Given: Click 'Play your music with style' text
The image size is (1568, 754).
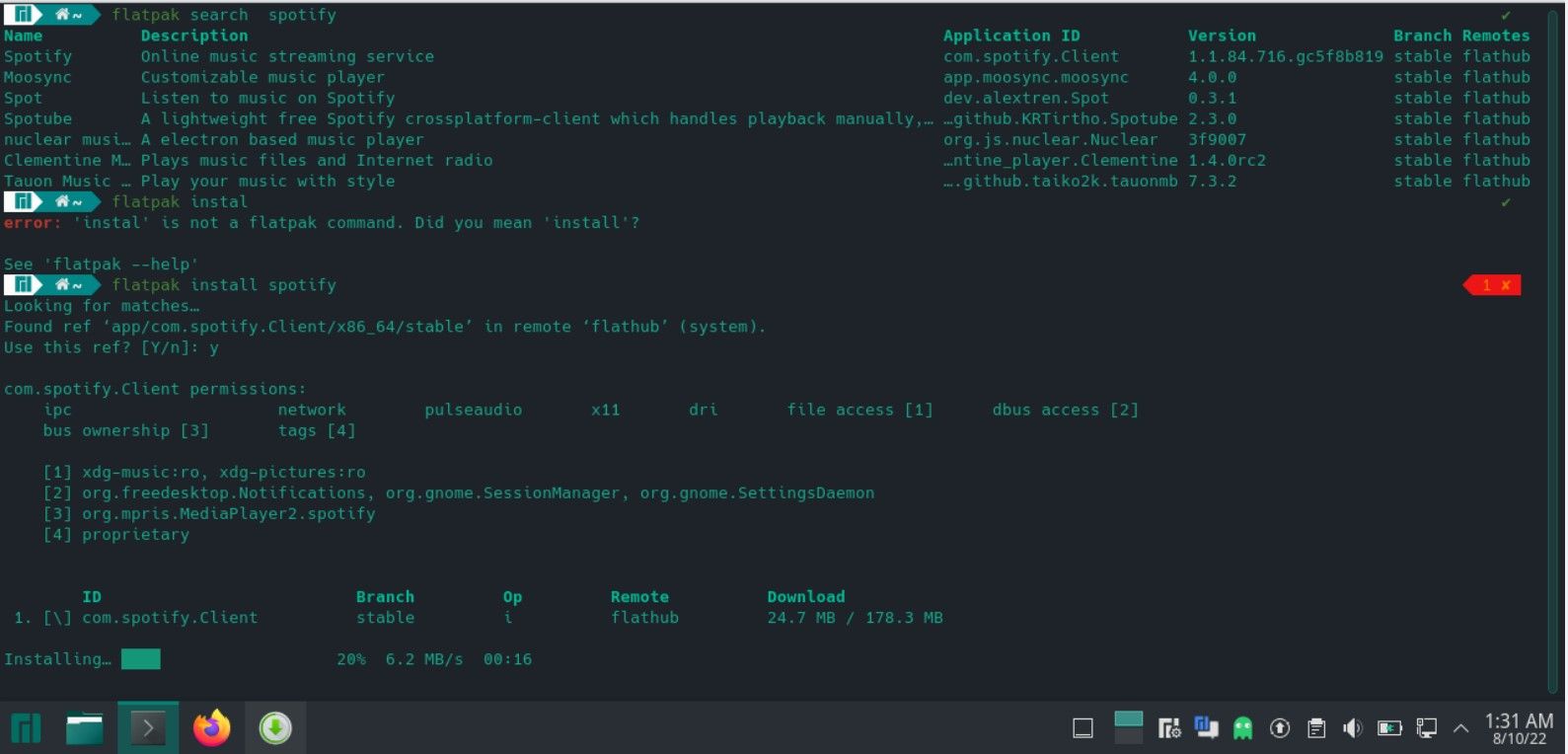Looking at the screenshot, I should pos(267,181).
